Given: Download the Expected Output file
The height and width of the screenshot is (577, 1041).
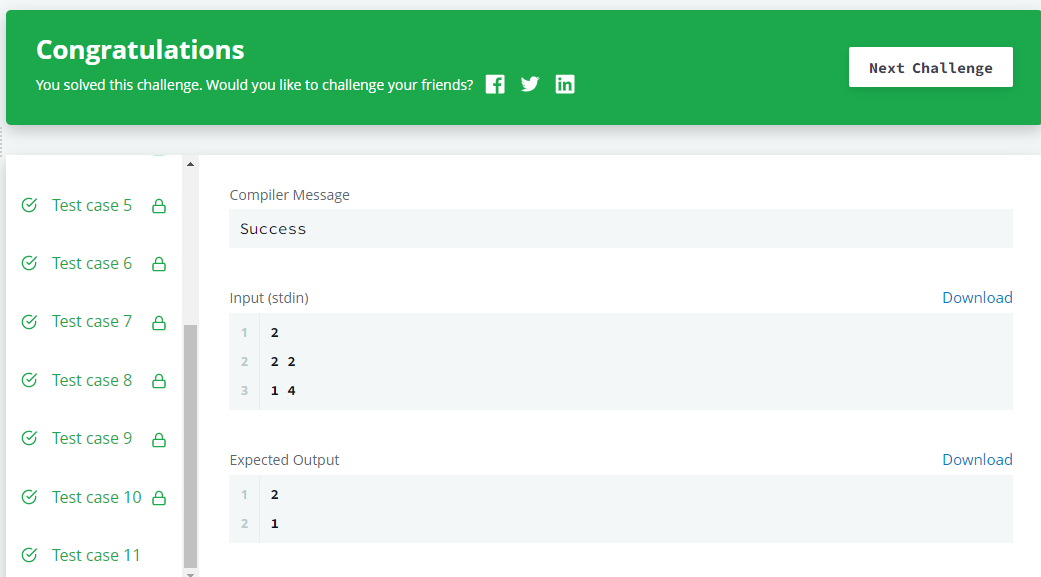Looking at the screenshot, I should 977,459.
